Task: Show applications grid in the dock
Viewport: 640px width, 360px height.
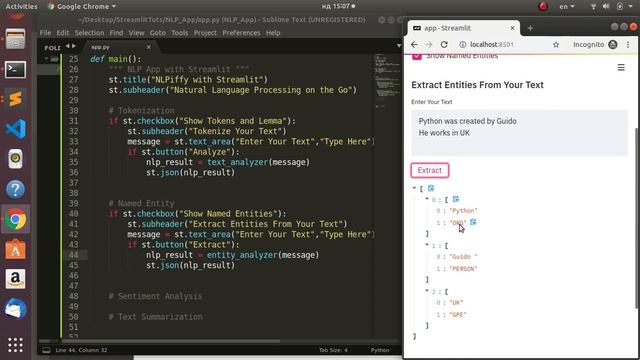Action: click(x=16, y=345)
